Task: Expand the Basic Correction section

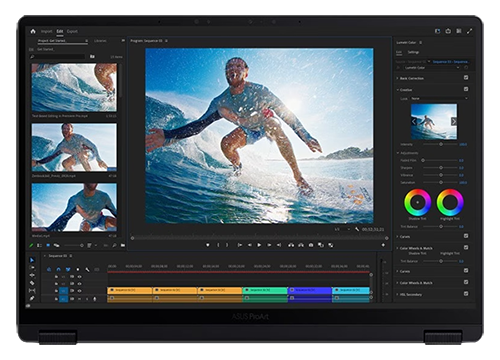Action: (x=398, y=78)
